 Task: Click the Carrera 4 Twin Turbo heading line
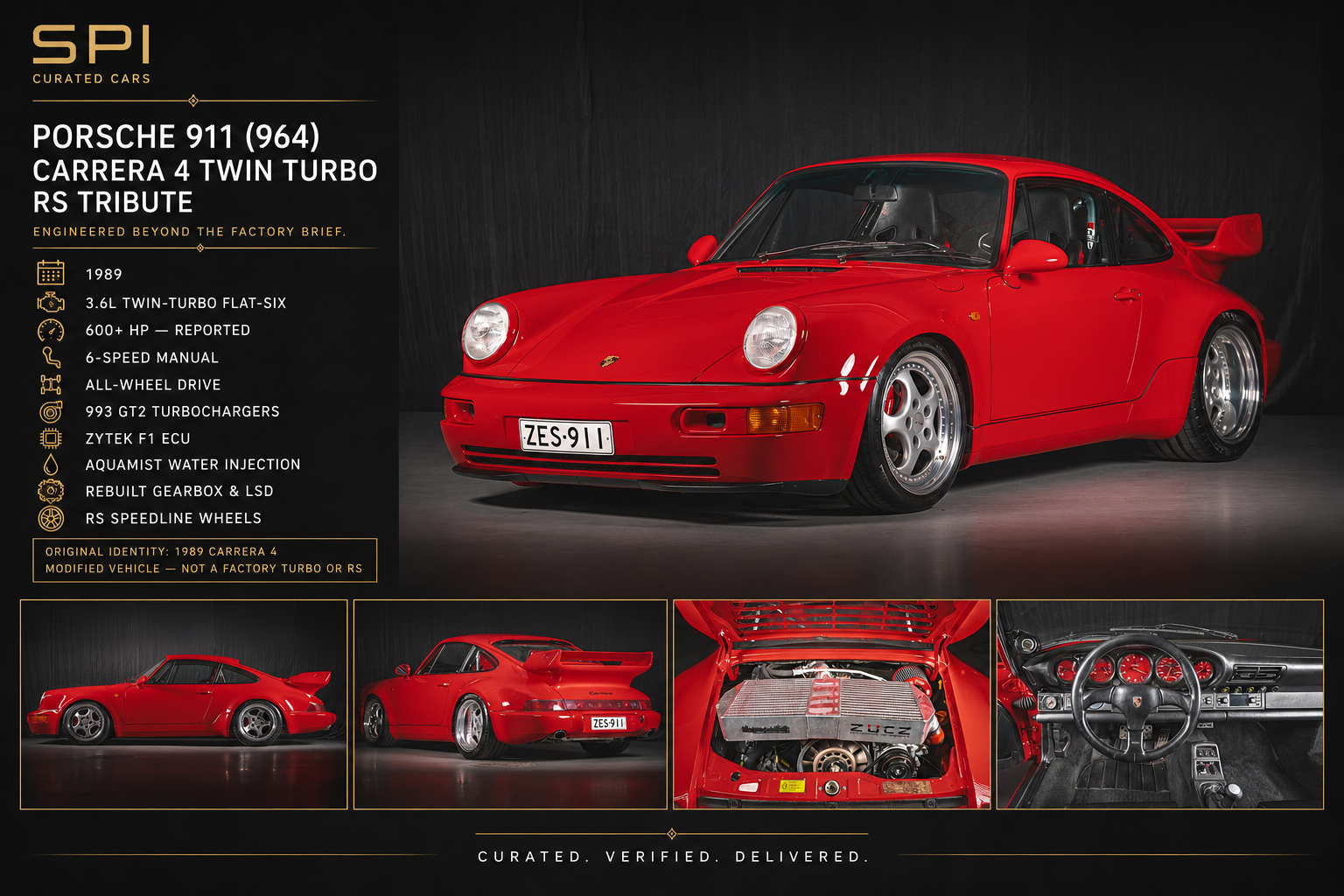[x=205, y=171]
